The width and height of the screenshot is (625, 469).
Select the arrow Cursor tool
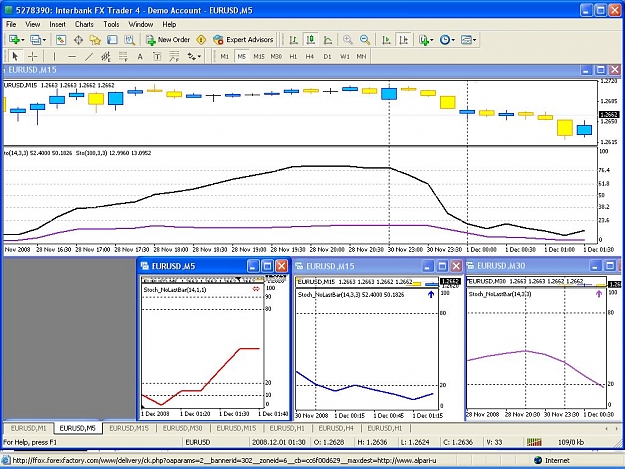tap(15, 57)
